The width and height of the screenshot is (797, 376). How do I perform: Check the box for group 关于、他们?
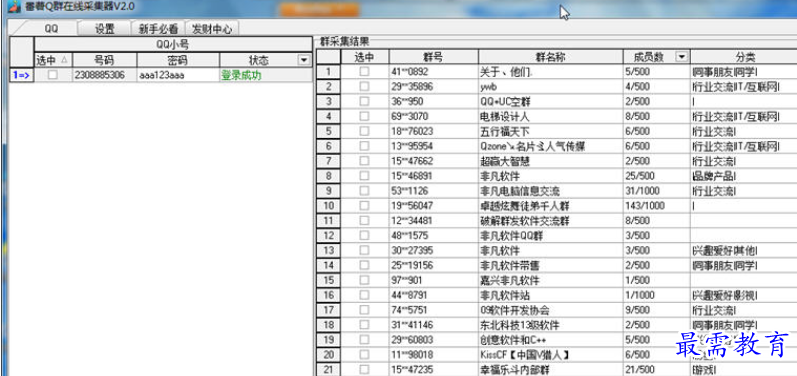click(x=364, y=72)
